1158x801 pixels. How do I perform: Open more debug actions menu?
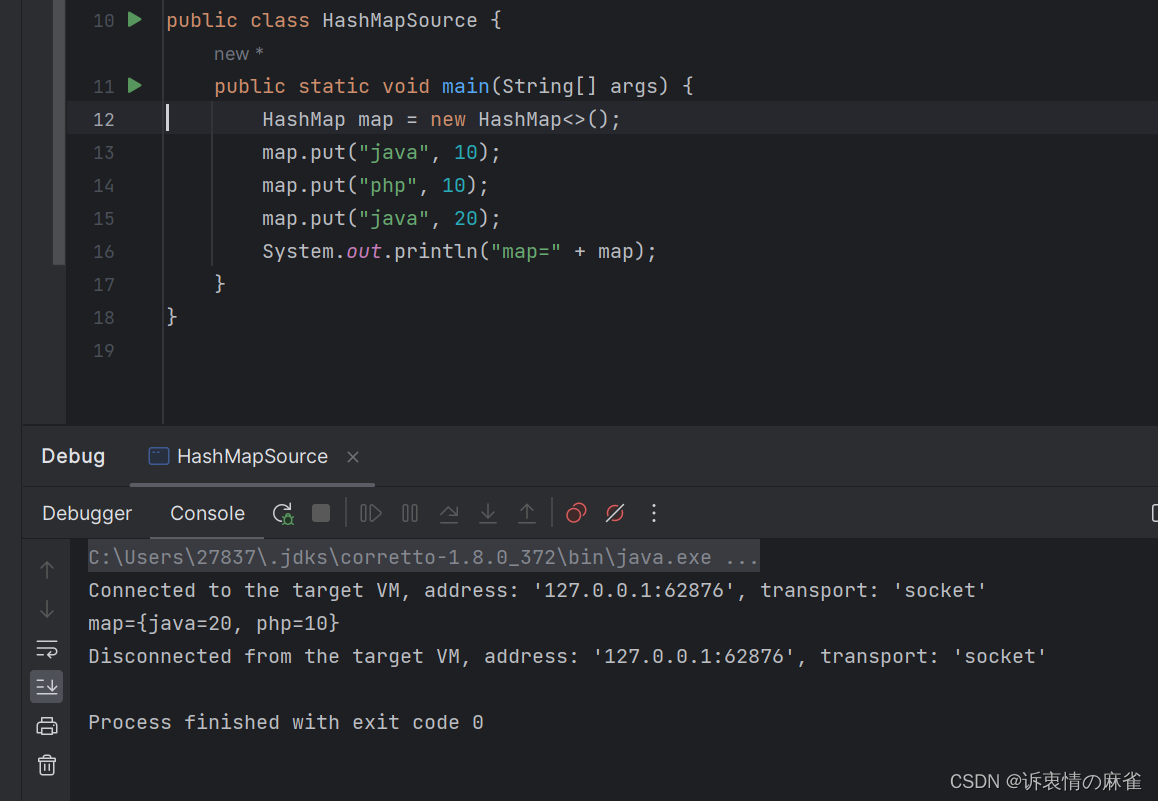[654, 513]
